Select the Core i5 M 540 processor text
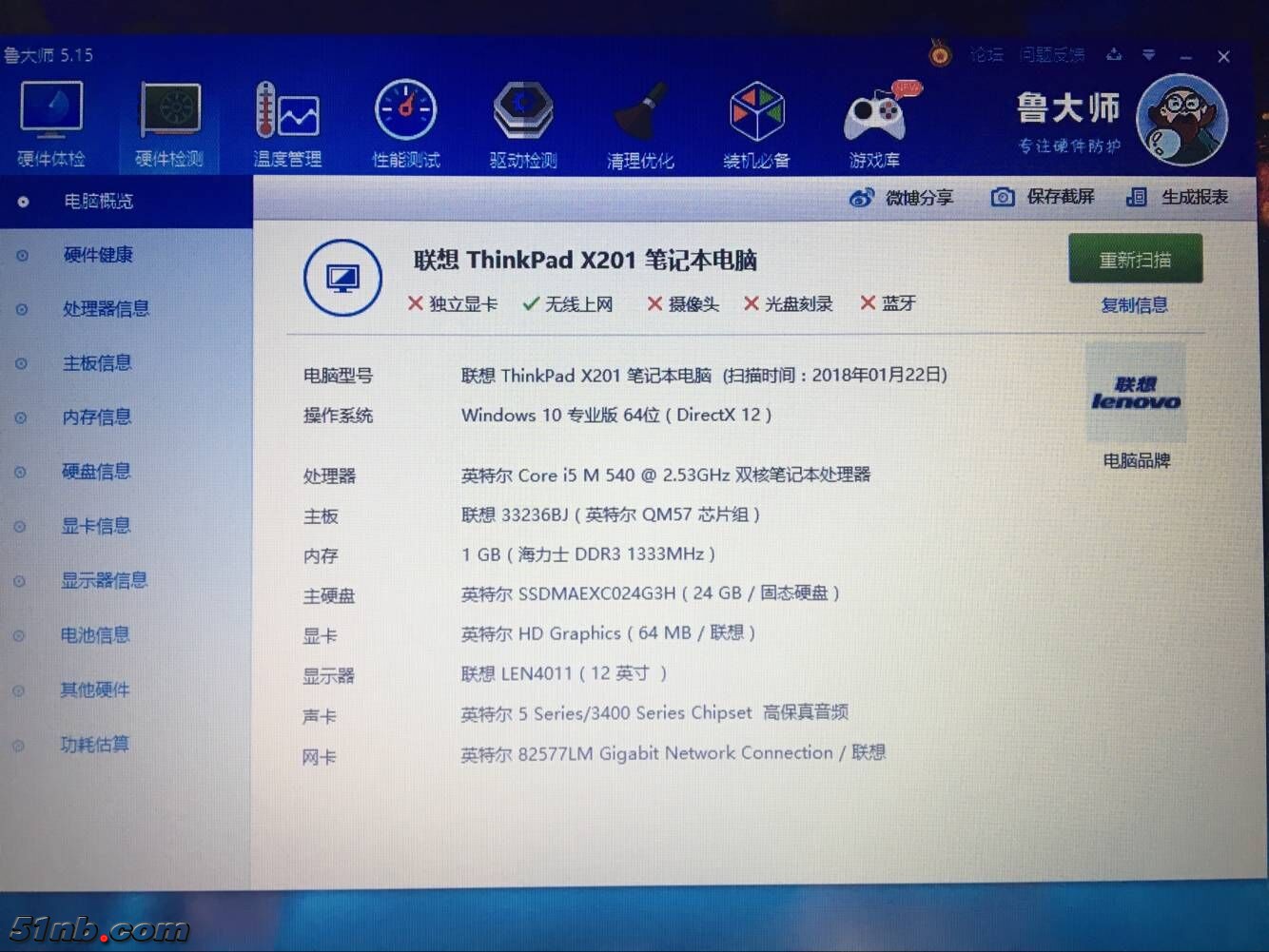This screenshot has height=952, width=1269. 666,475
